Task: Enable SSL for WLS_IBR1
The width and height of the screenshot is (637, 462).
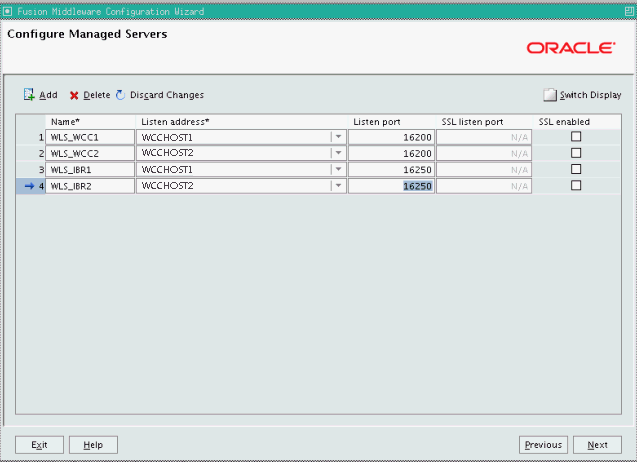Action: point(576,169)
